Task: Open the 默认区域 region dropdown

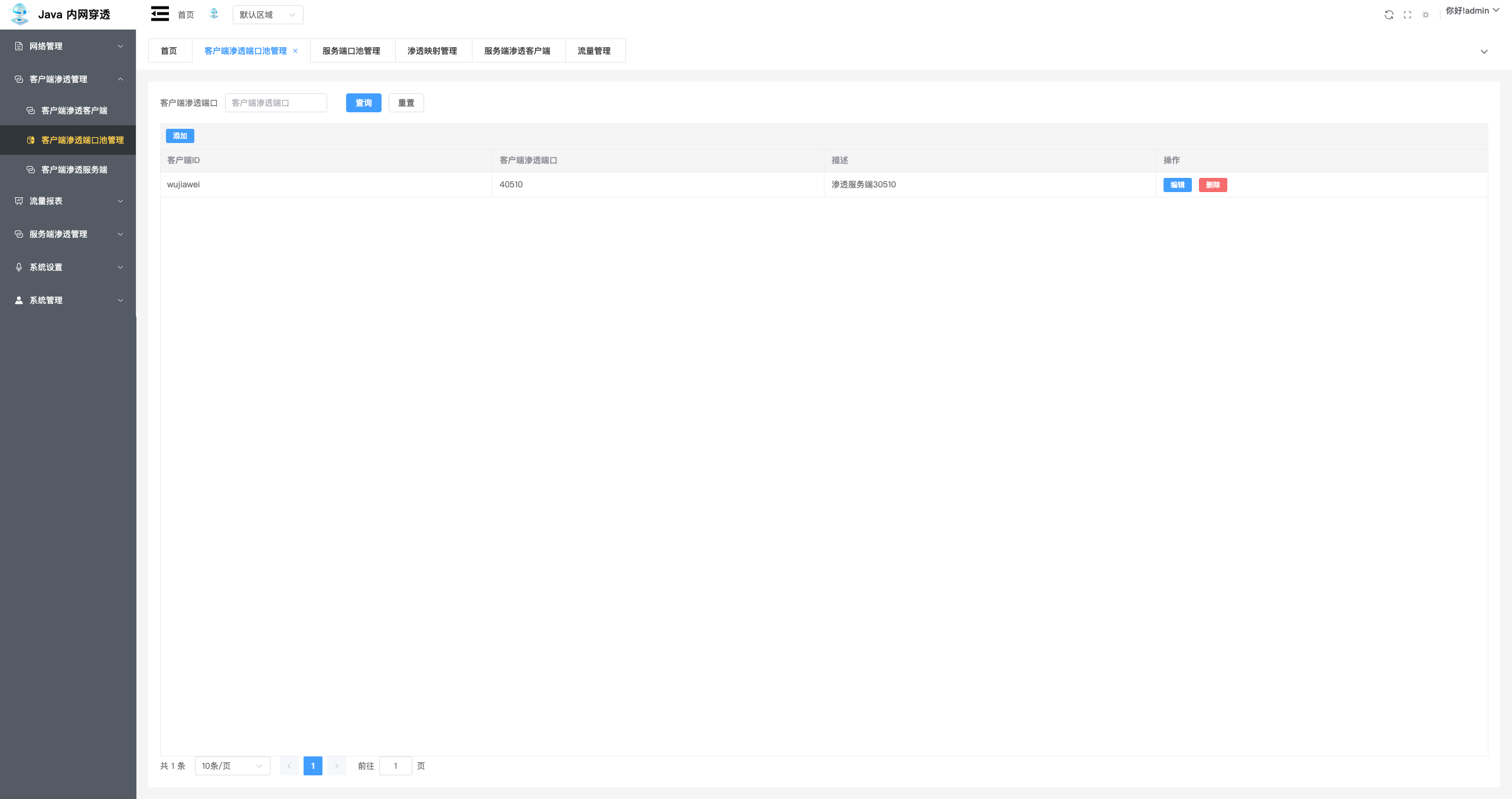Action: [x=268, y=15]
